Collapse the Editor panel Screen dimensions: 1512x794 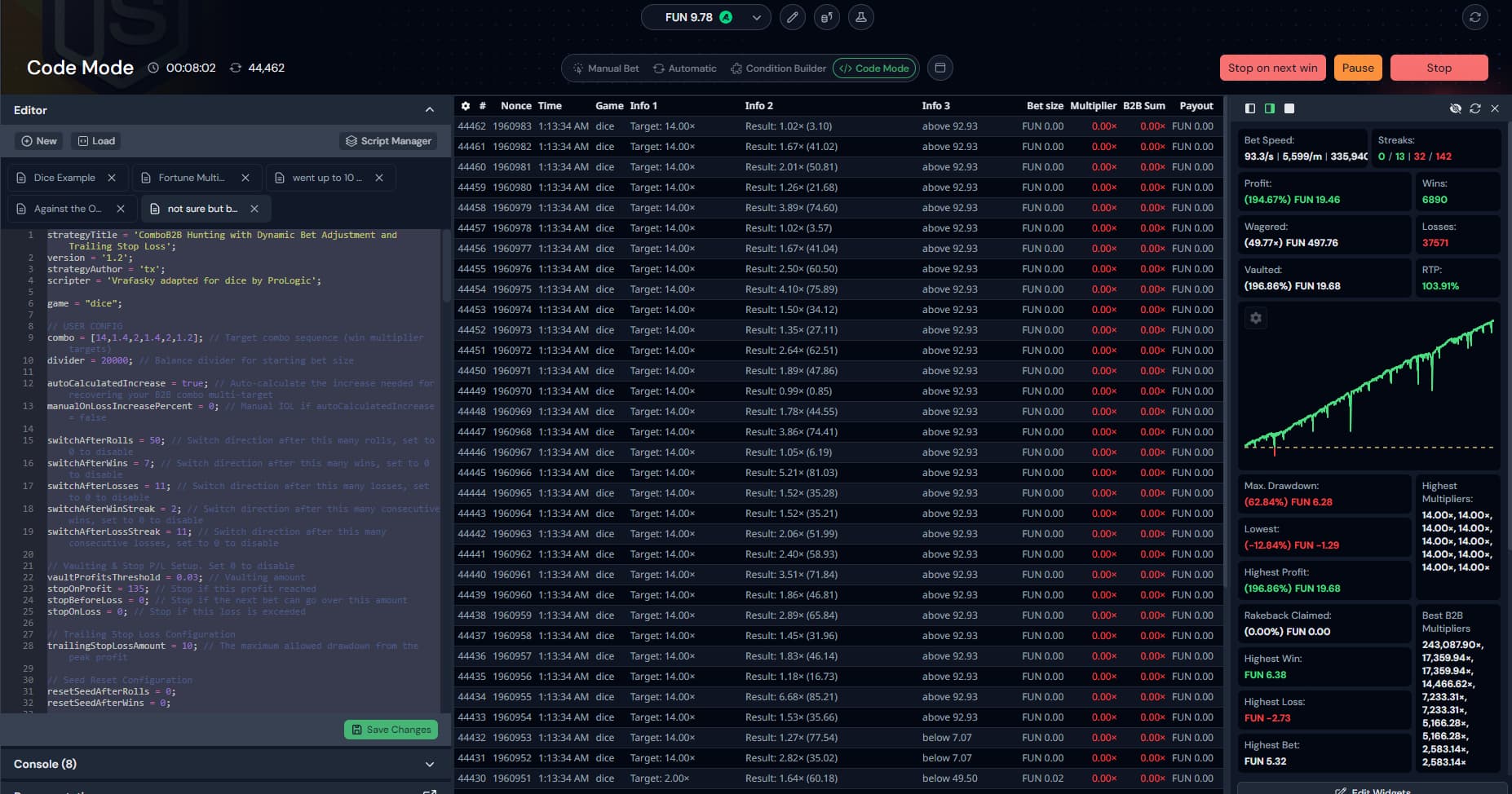pos(430,110)
